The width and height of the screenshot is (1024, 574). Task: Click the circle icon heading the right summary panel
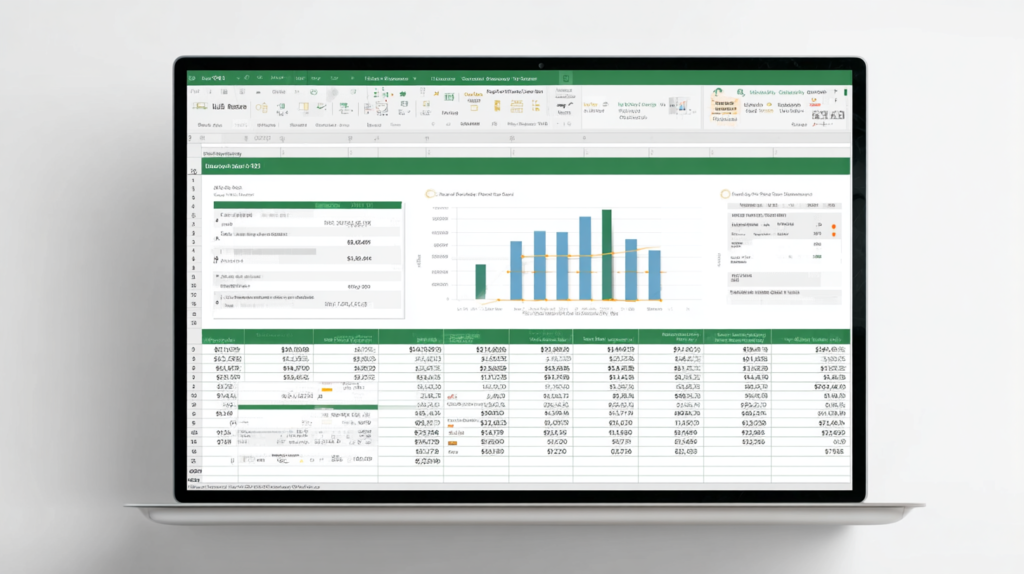(x=725, y=194)
